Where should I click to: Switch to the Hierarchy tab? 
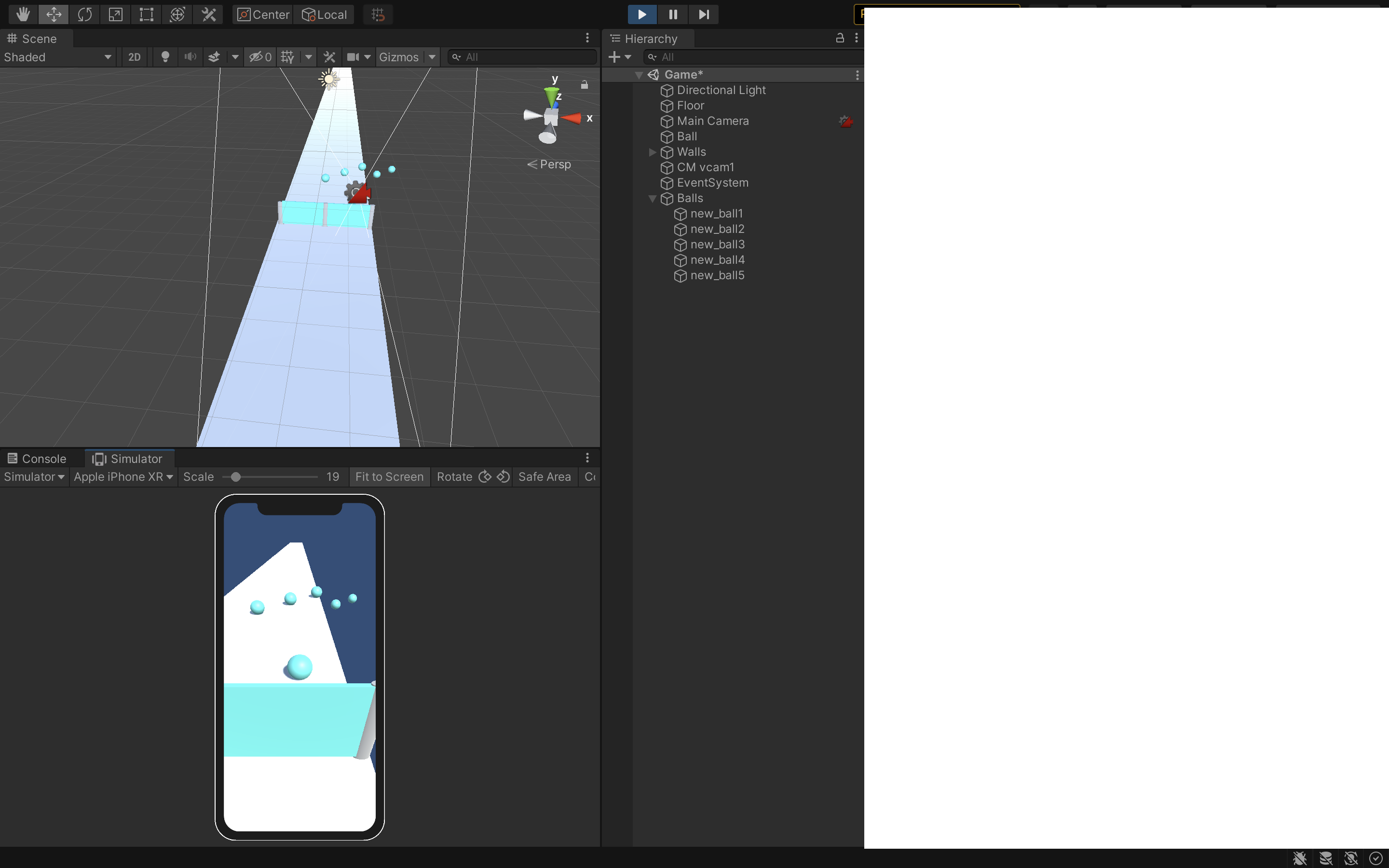pos(649,39)
